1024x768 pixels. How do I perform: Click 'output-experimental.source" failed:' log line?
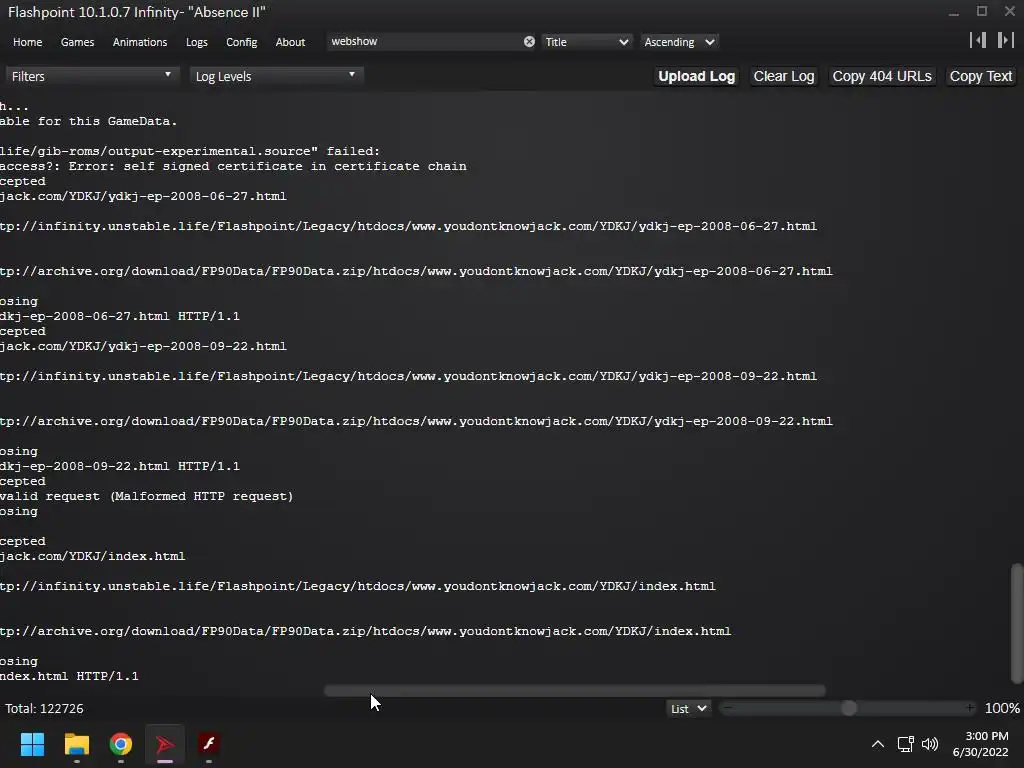pos(190,151)
